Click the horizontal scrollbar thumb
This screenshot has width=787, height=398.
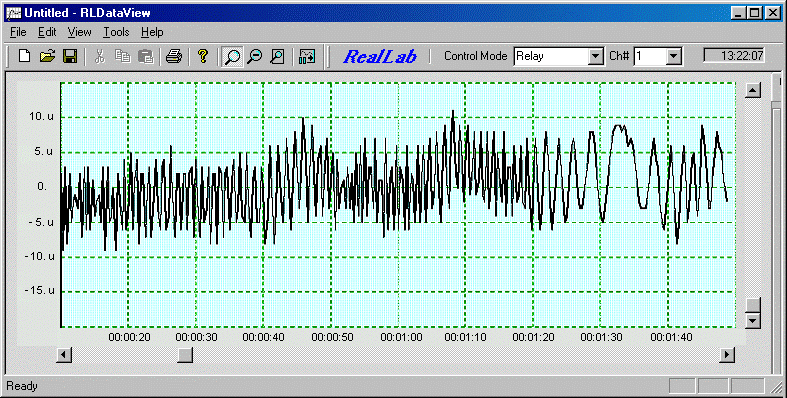(185, 355)
